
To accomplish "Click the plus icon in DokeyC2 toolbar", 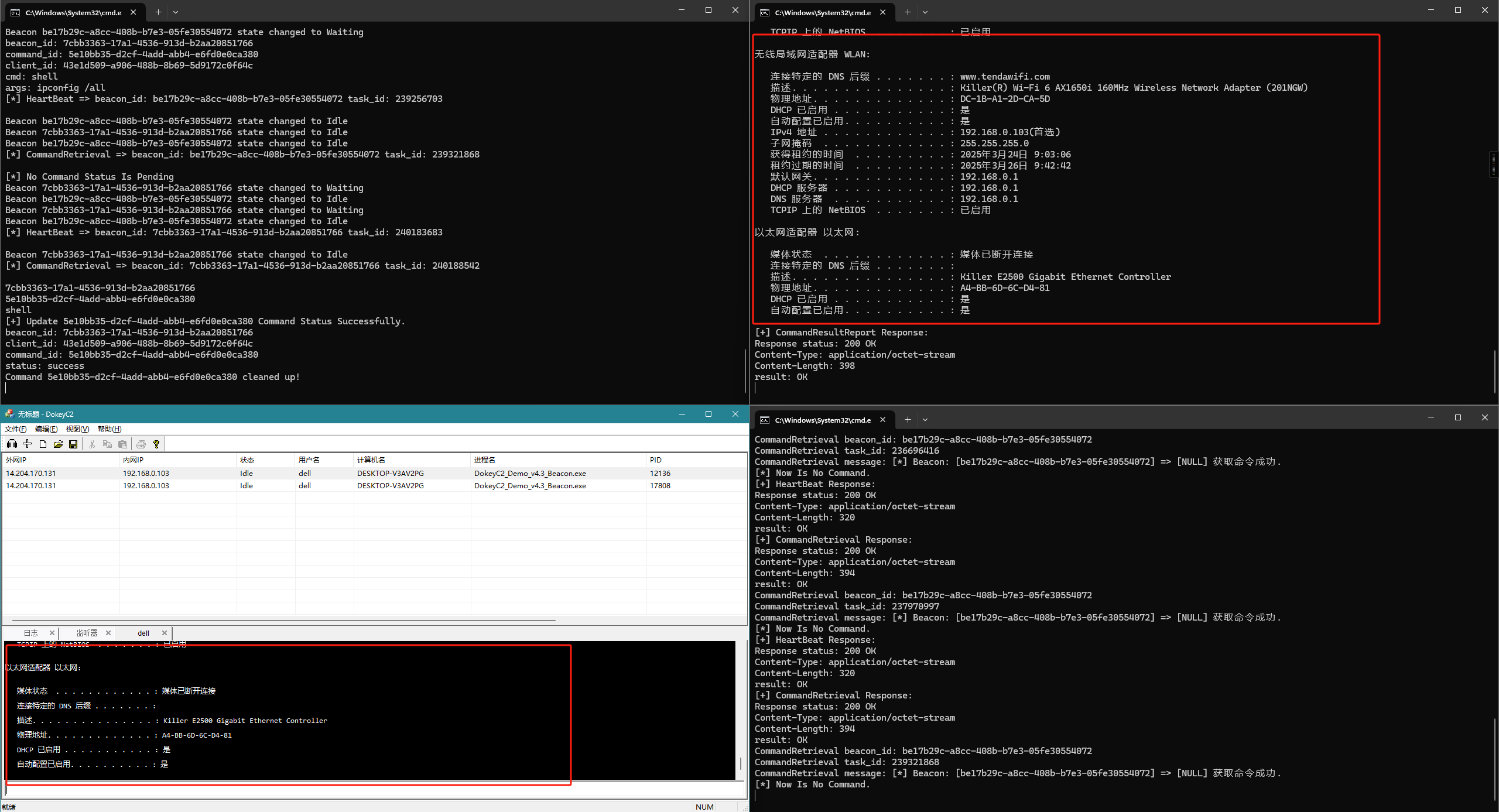I will [x=27, y=444].
